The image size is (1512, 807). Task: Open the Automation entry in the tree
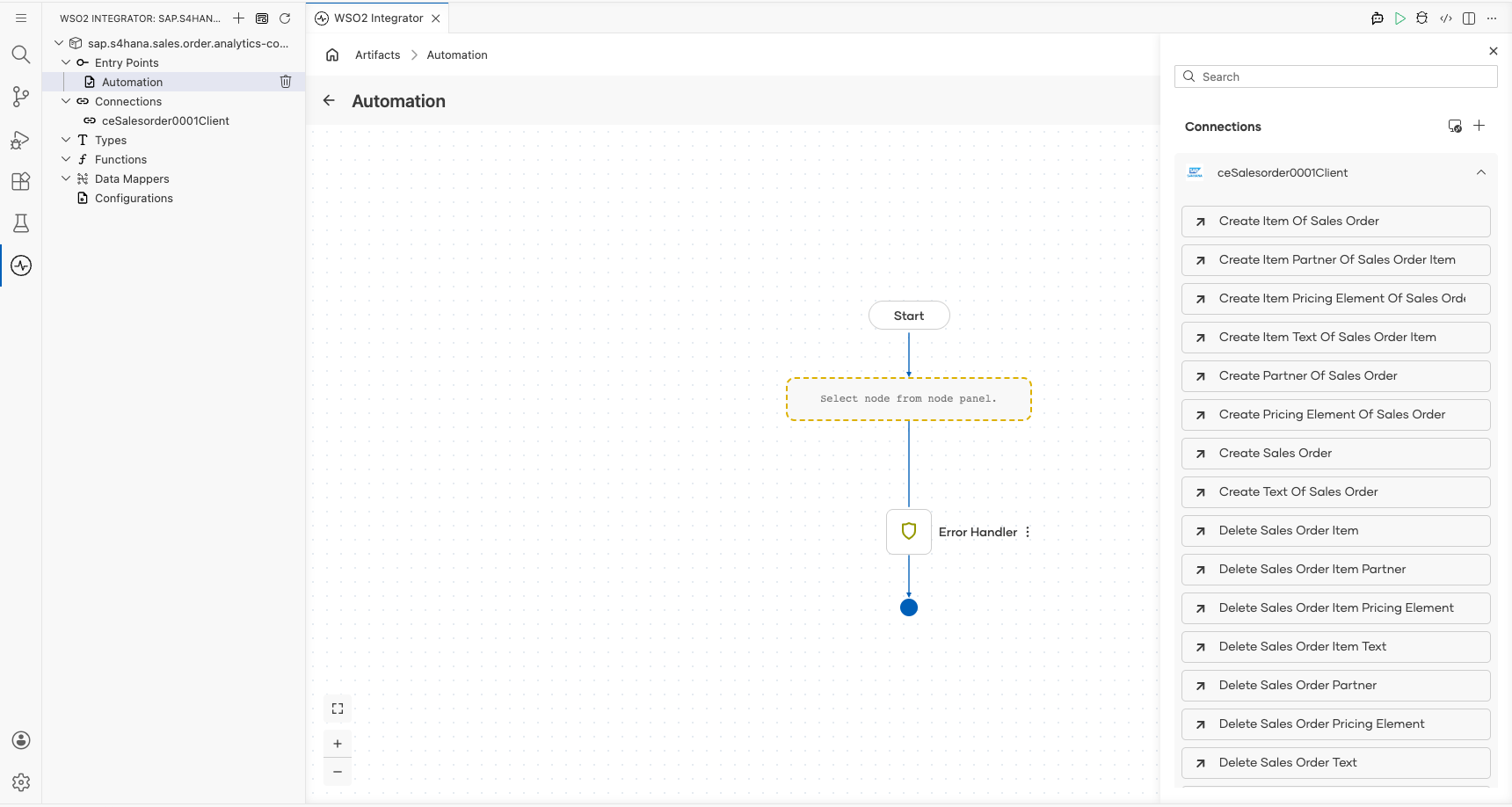click(132, 82)
